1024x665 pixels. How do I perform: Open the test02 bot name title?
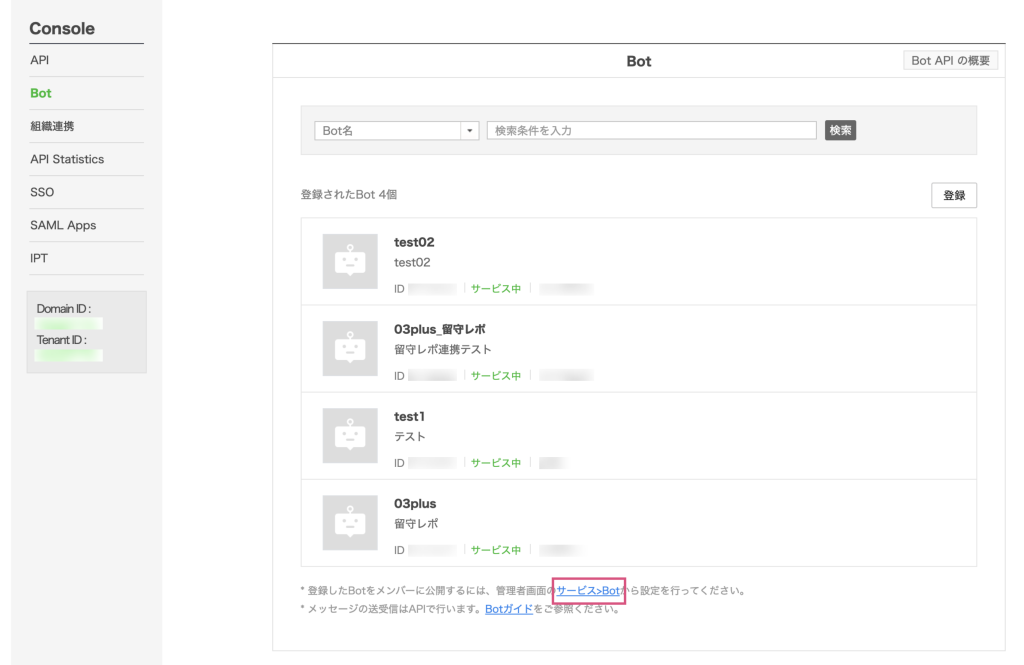pyautogui.click(x=414, y=242)
